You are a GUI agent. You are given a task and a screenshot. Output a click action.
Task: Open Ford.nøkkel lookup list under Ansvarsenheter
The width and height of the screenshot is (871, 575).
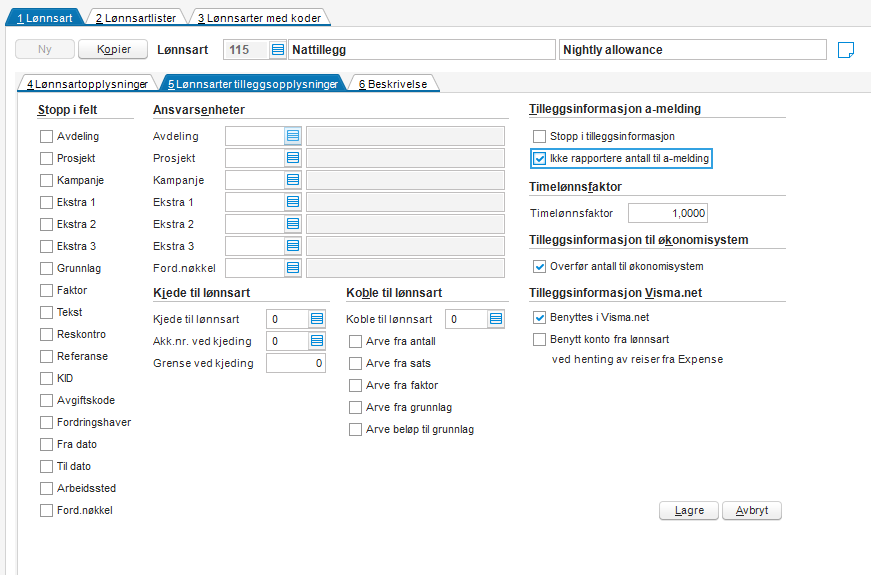pyautogui.click(x=293, y=268)
